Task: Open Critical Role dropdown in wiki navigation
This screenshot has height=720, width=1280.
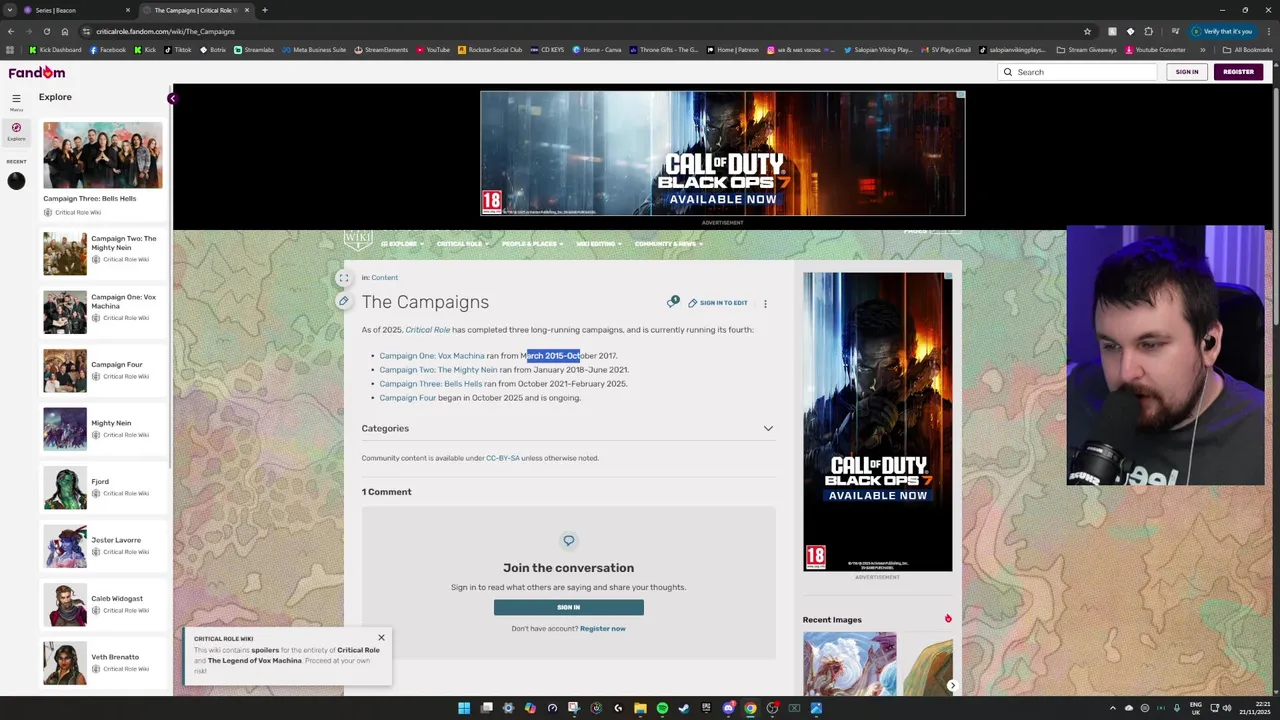Action: tap(462, 244)
